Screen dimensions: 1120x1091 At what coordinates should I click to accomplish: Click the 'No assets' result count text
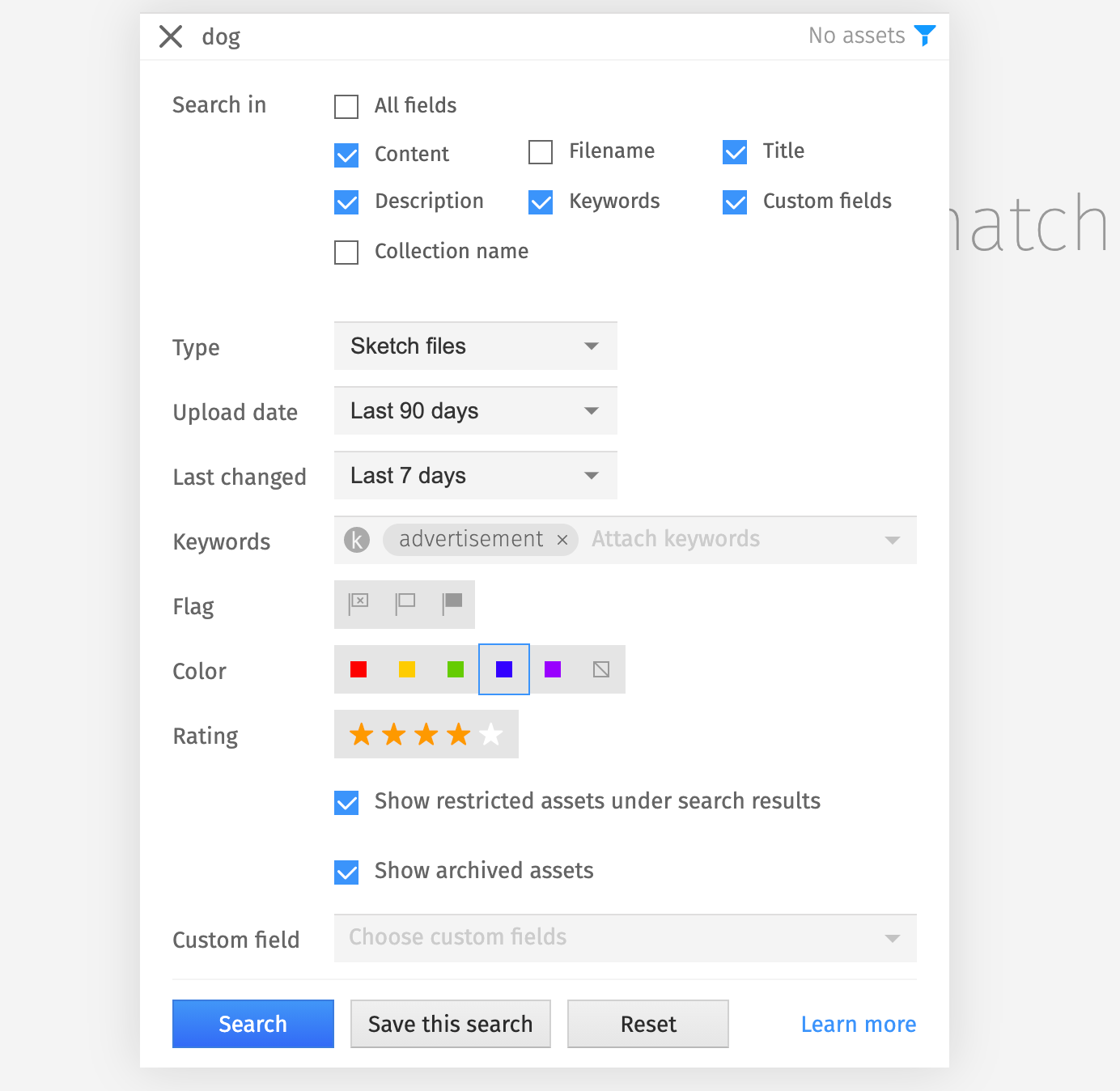pyautogui.click(x=857, y=36)
